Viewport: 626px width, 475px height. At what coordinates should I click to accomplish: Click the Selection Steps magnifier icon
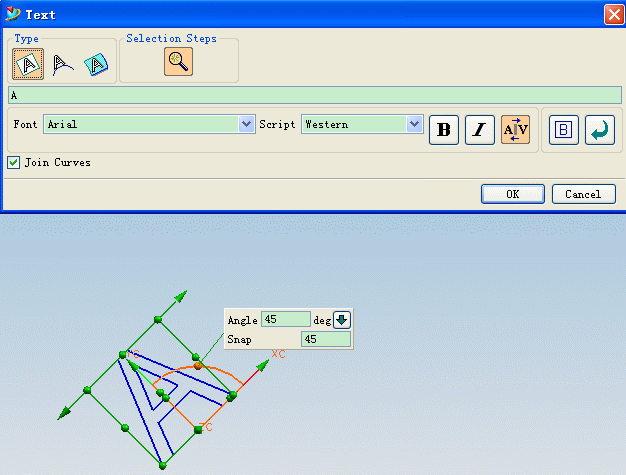178,61
